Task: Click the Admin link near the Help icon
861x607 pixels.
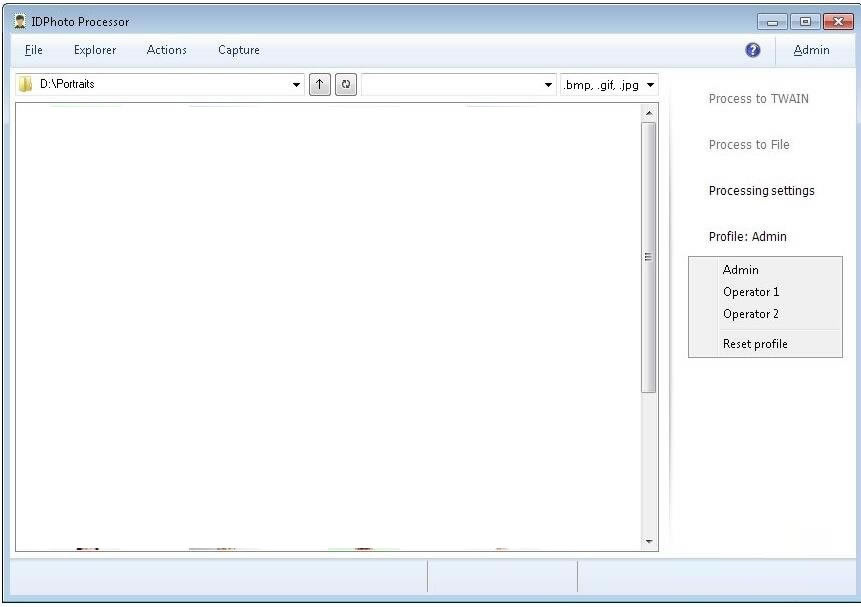Action: coord(812,50)
